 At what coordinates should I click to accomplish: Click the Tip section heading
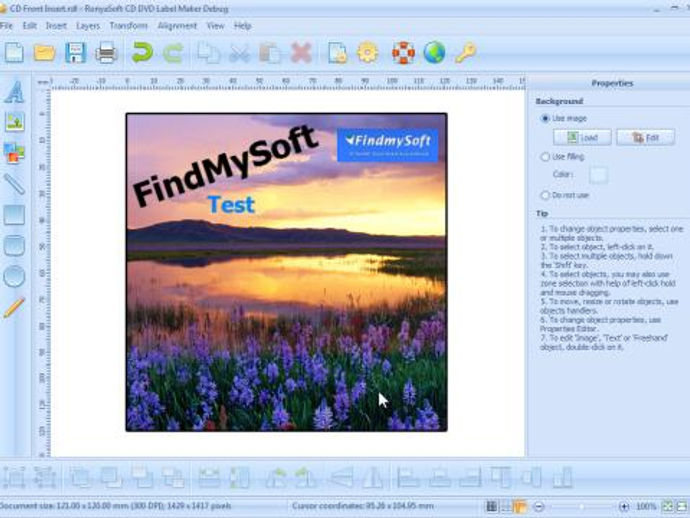pyautogui.click(x=542, y=213)
